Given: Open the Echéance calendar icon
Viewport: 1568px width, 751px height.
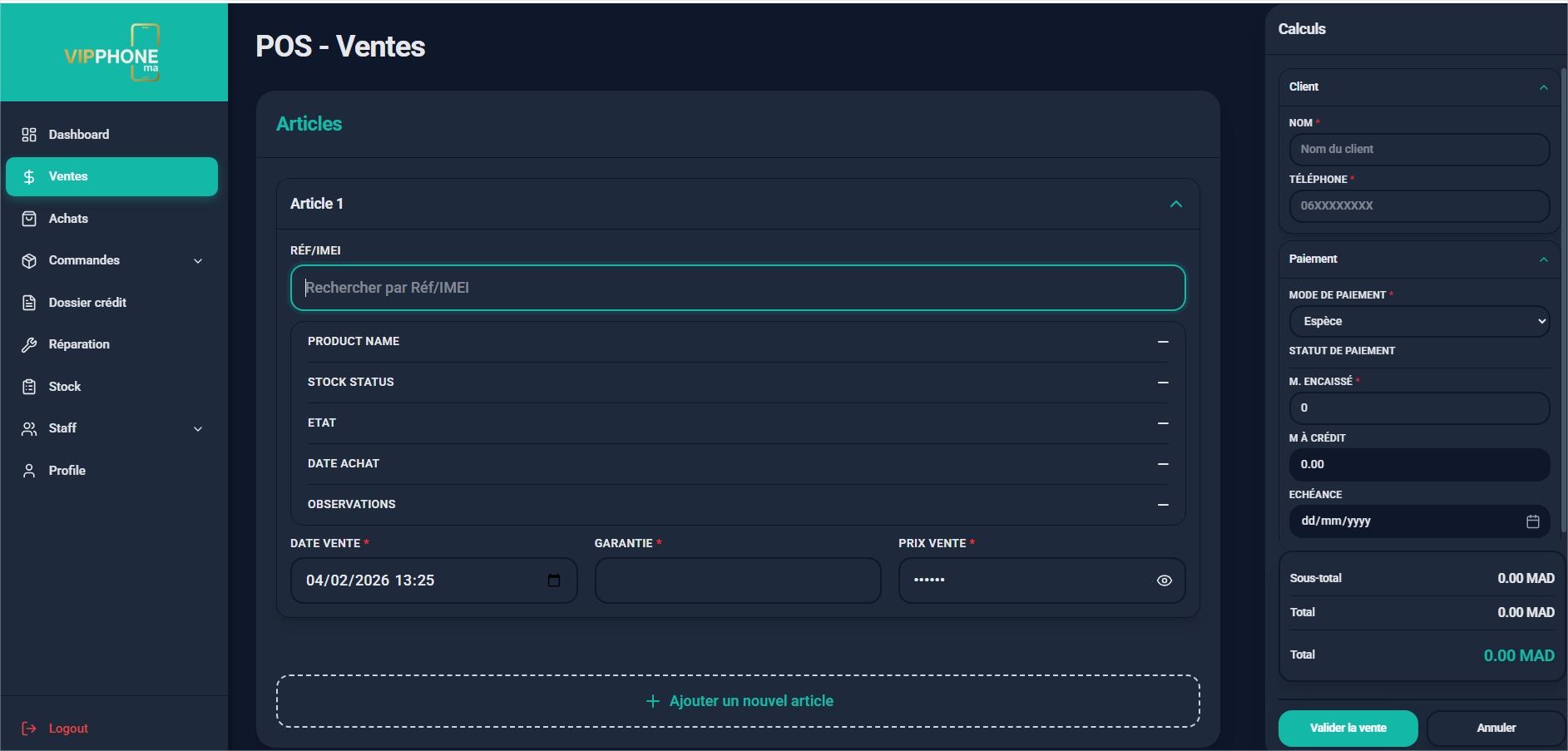Looking at the screenshot, I should pos(1532,521).
